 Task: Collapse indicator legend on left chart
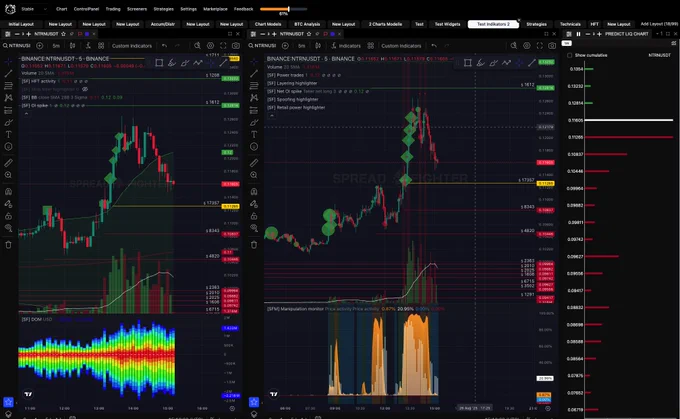[26, 114]
